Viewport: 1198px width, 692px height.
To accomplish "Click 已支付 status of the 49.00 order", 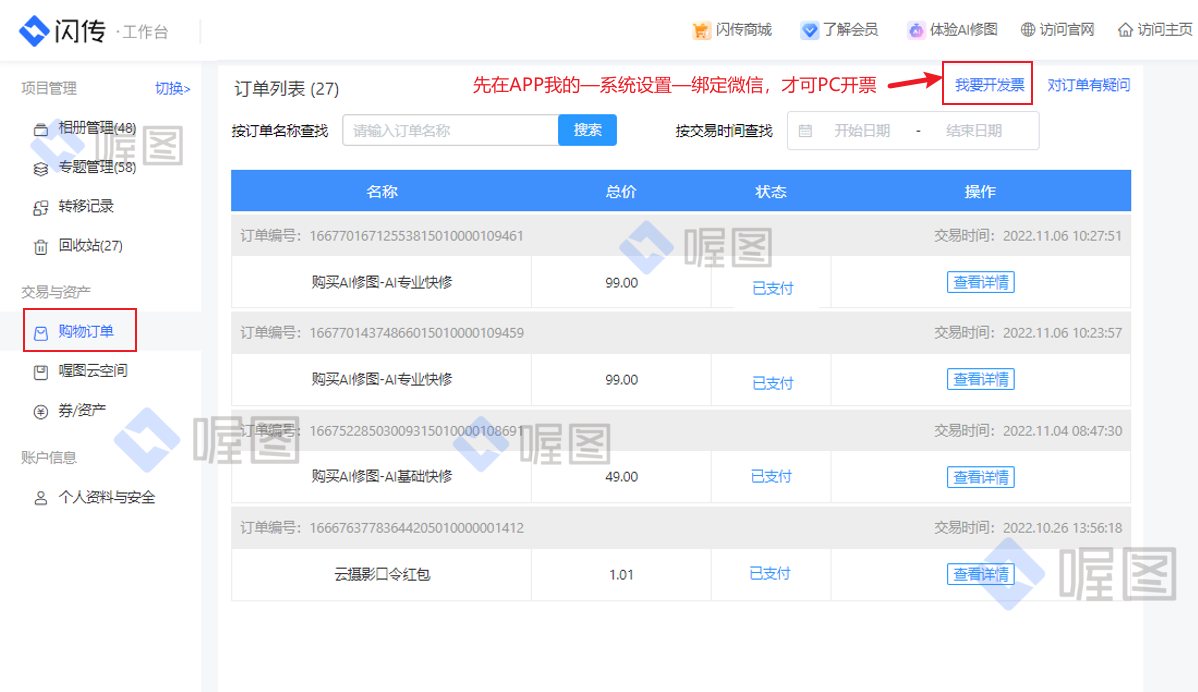I will pyautogui.click(x=771, y=477).
